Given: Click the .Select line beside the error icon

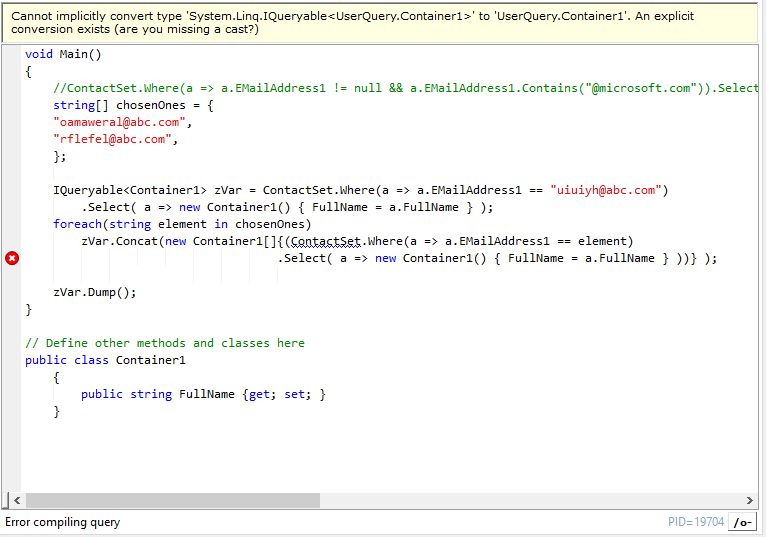Looking at the screenshot, I should [497, 258].
